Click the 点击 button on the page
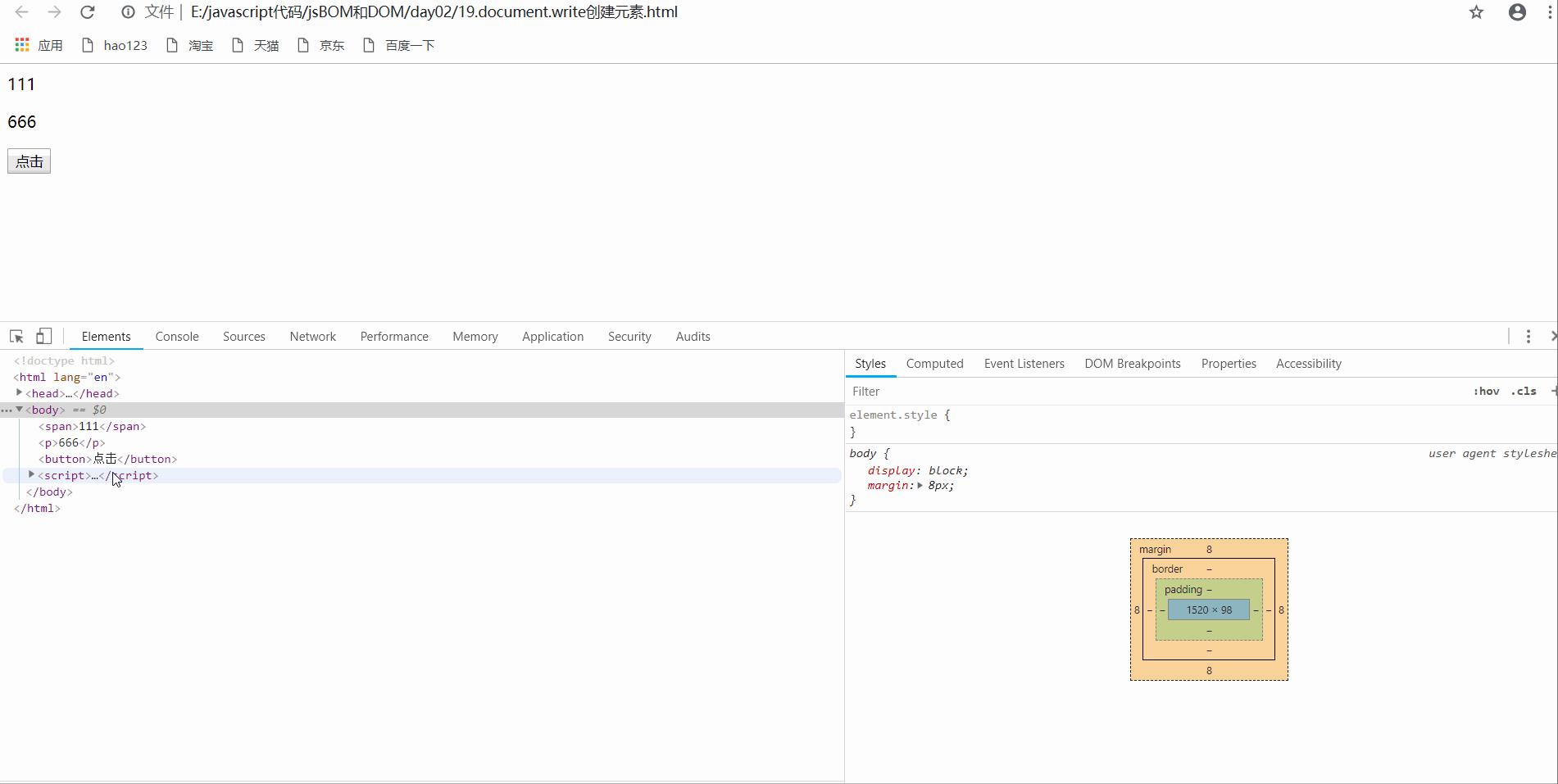1558x784 pixels. pyautogui.click(x=29, y=161)
